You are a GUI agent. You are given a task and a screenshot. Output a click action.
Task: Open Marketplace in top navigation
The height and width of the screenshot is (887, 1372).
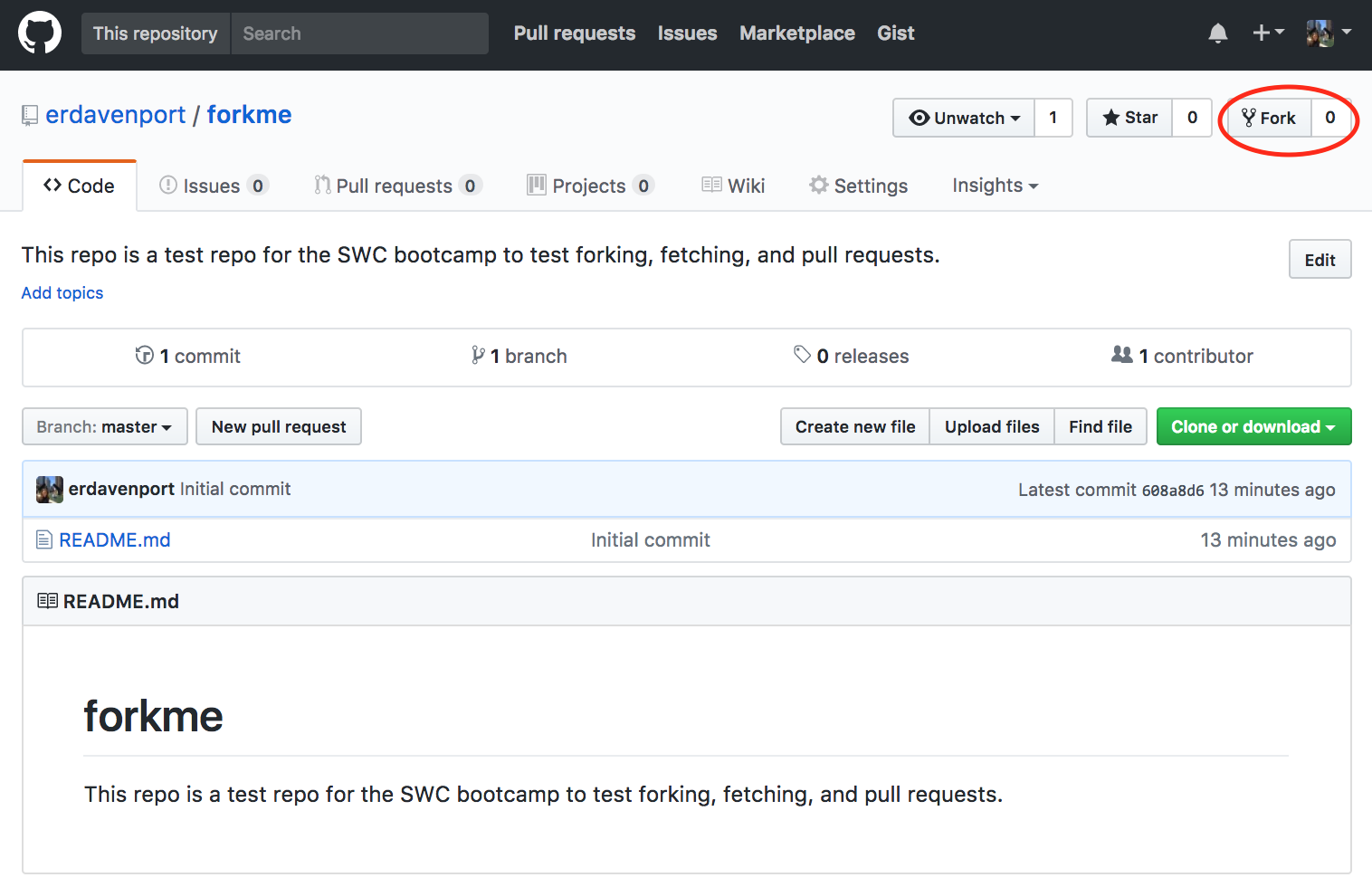(797, 33)
